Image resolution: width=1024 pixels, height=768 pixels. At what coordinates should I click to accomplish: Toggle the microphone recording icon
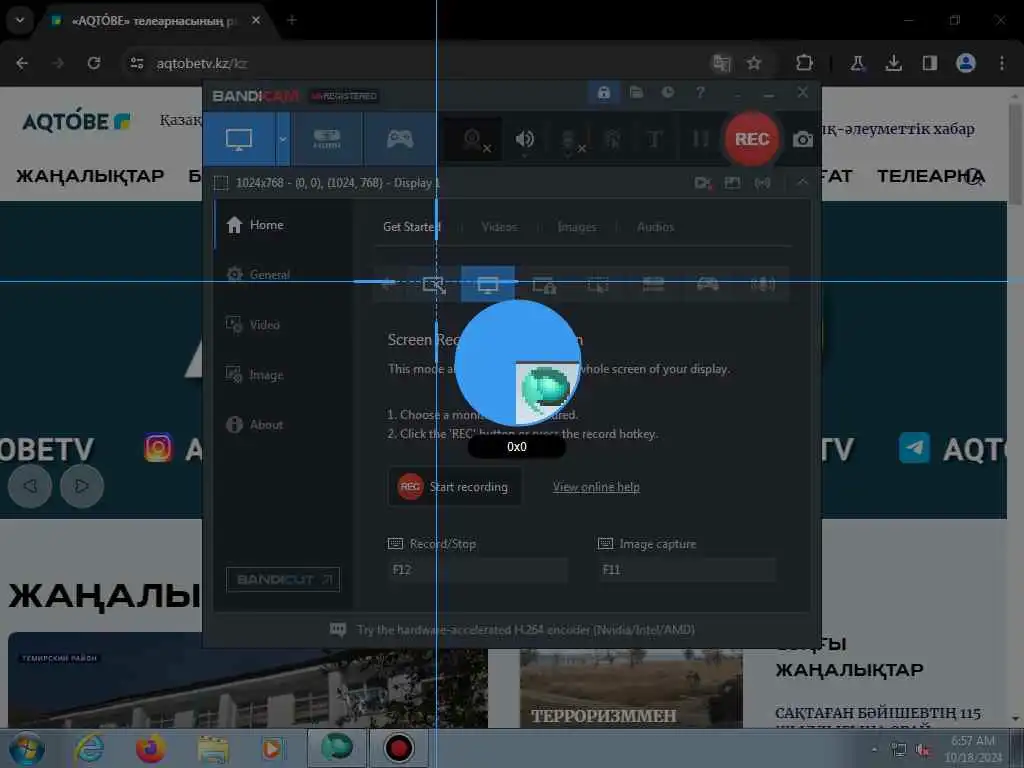[570, 140]
